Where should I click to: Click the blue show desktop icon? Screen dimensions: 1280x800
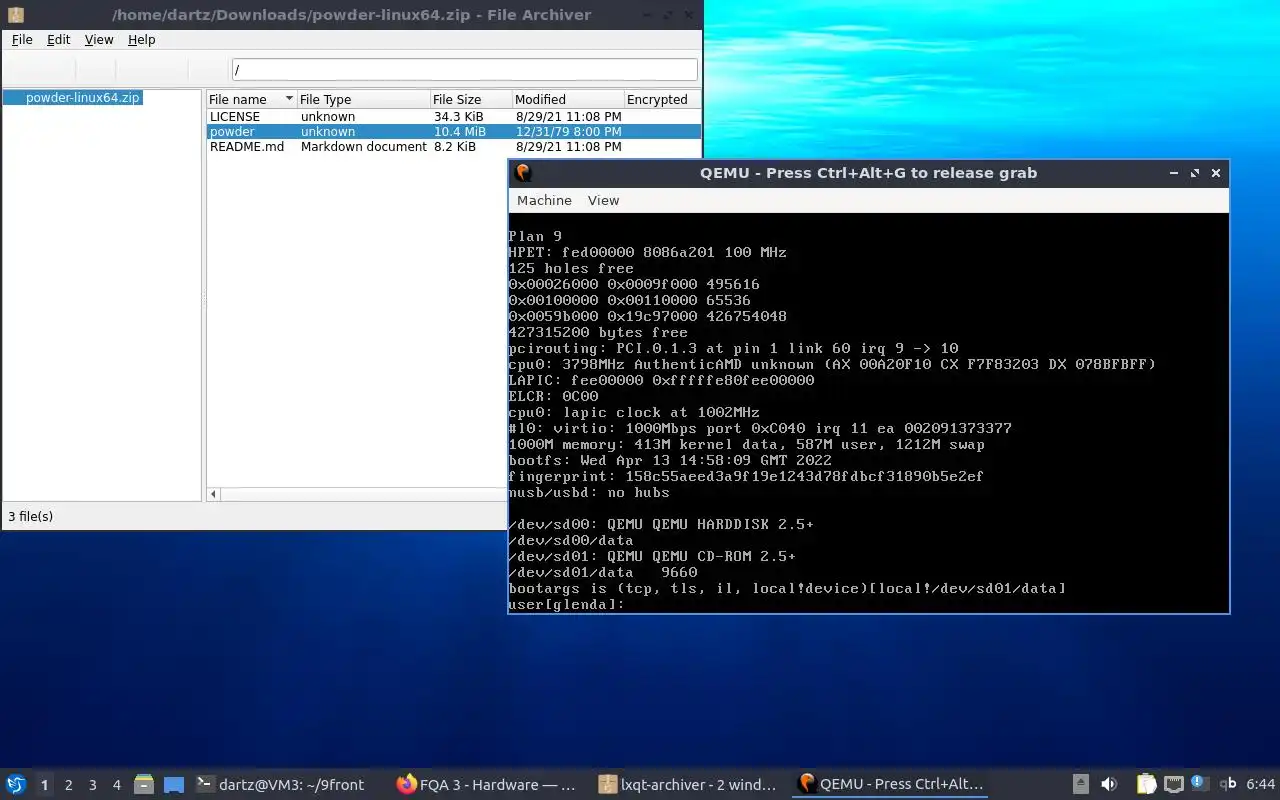pyautogui.click(x=174, y=785)
